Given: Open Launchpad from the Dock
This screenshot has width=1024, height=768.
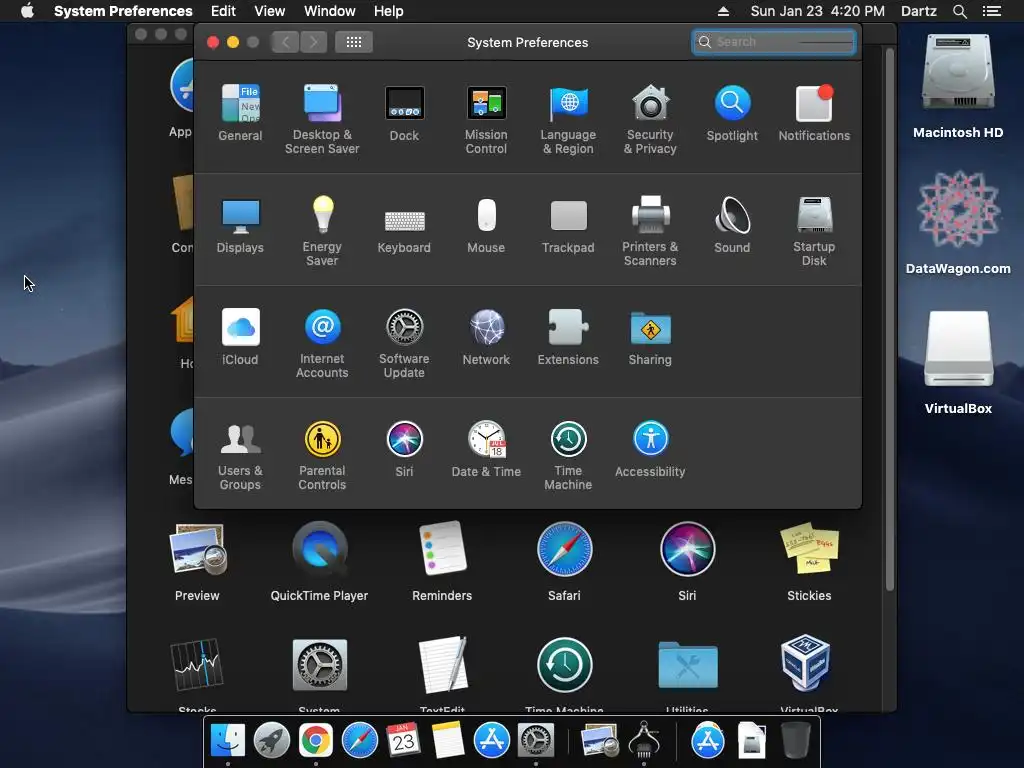Looking at the screenshot, I should click(x=272, y=741).
